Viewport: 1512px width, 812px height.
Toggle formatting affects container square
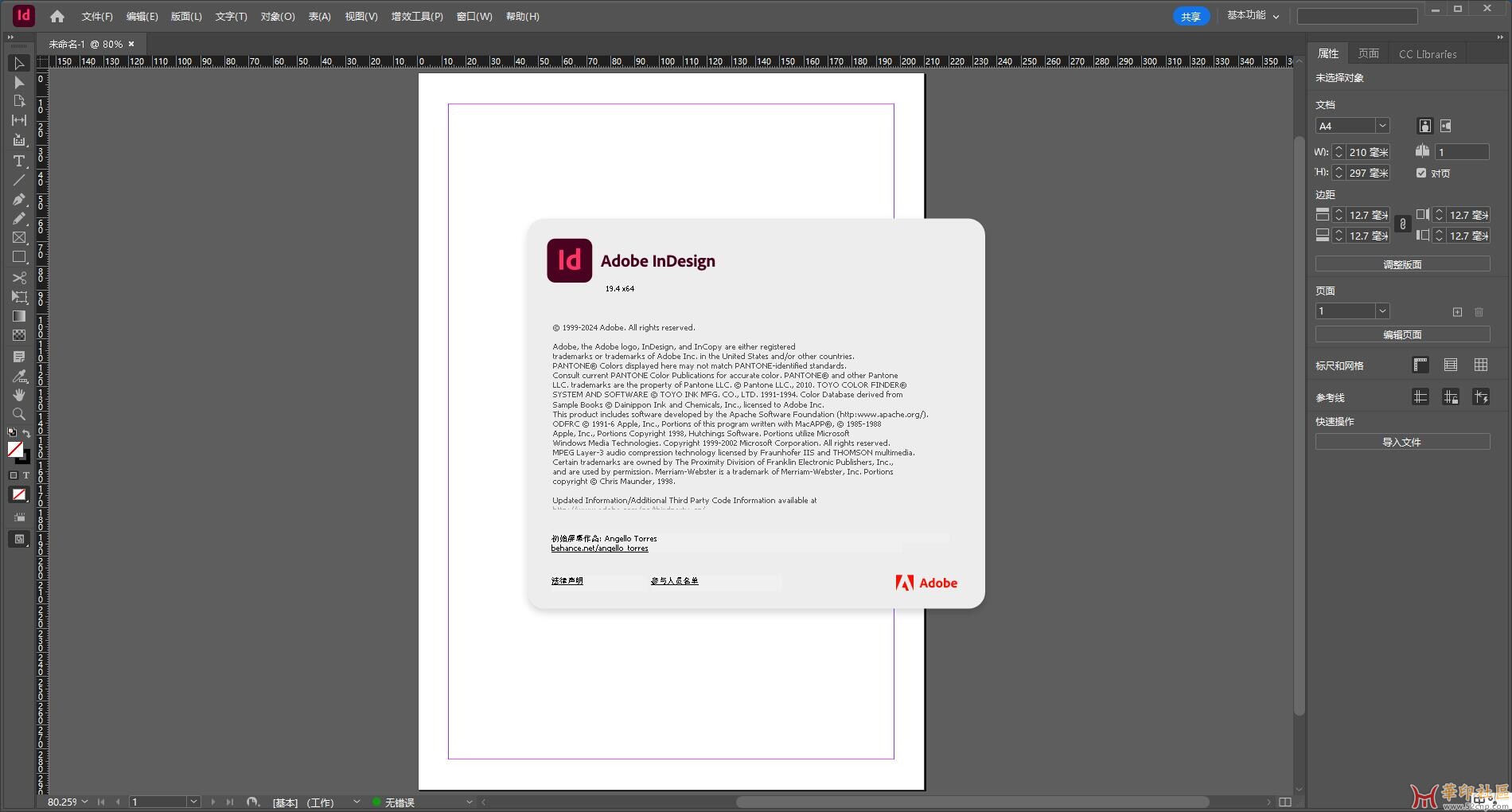click(x=14, y=475)
